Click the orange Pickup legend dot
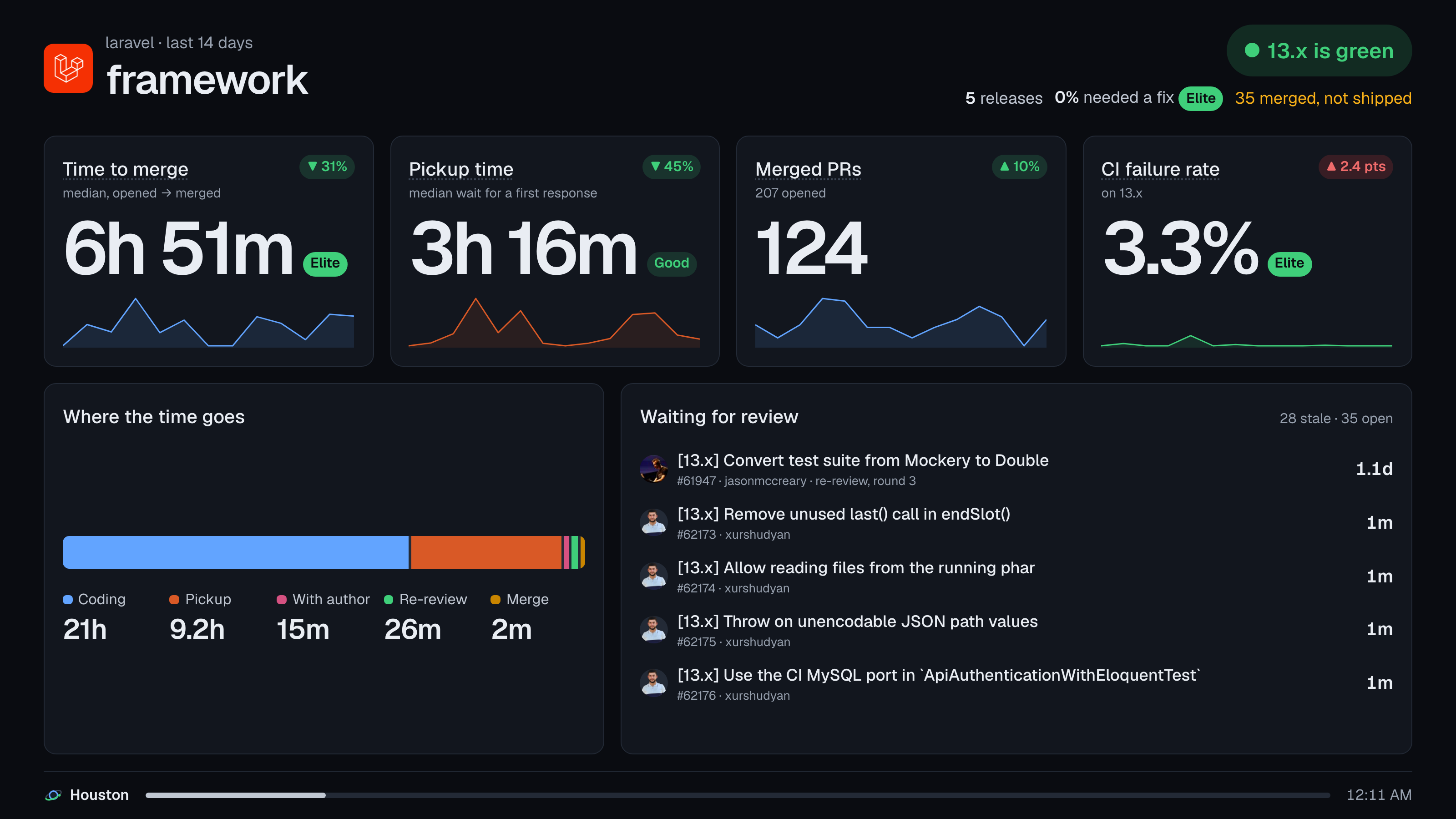Screen dimensions: 1456x819 pyautogui.click(x=174, y=600)
